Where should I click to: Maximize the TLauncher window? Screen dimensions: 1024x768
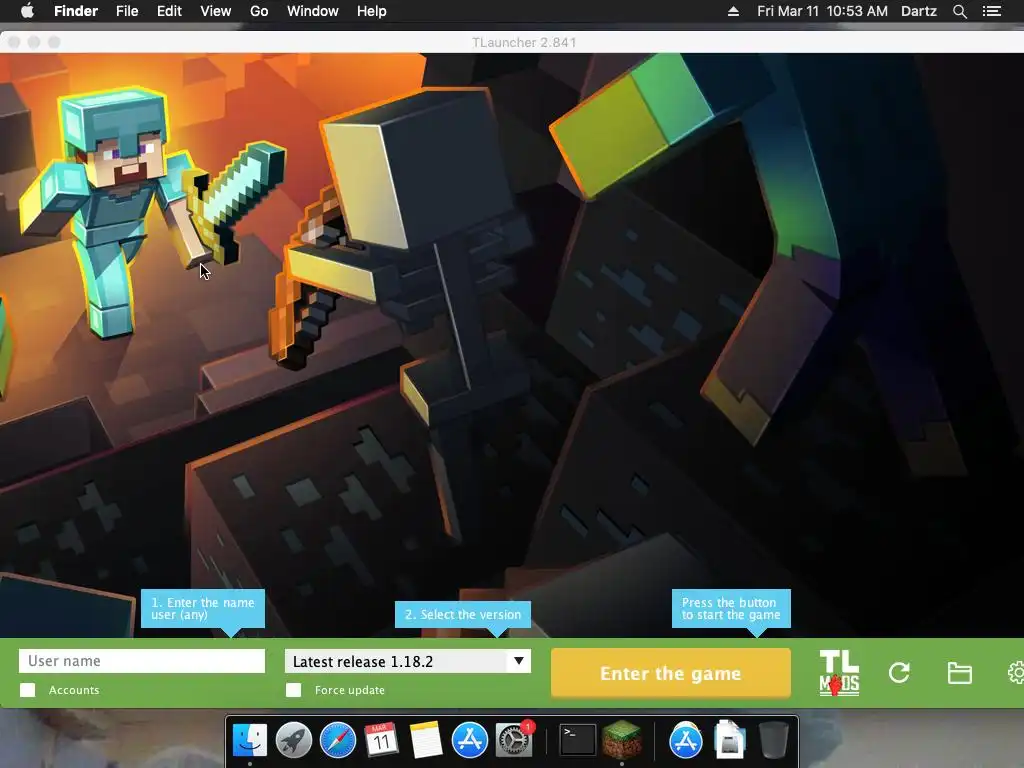pyautogui.click(x=54, y=42)
